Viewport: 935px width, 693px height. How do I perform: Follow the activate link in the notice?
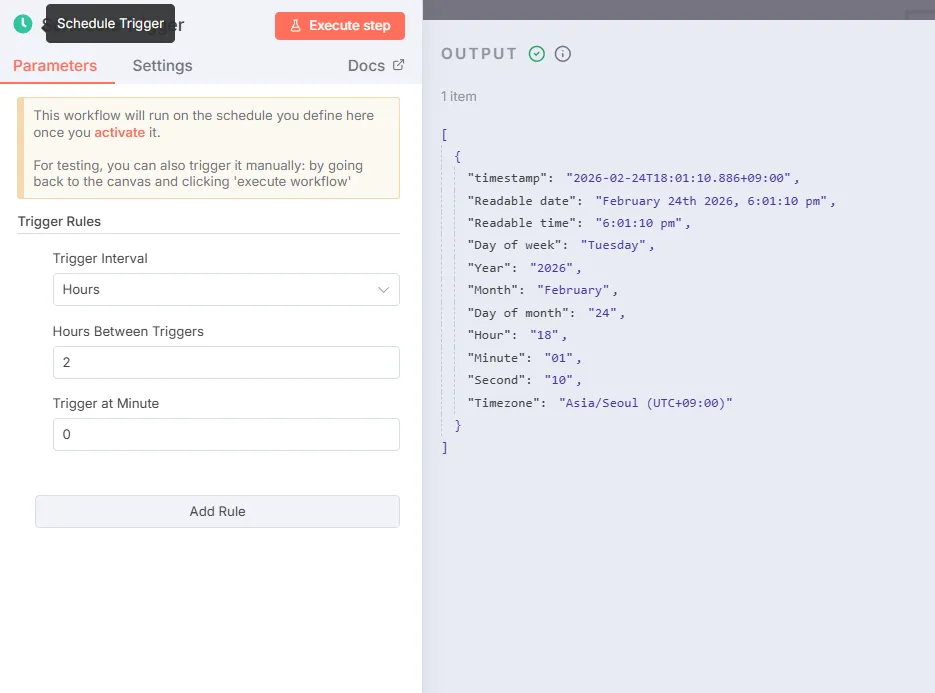120,132
